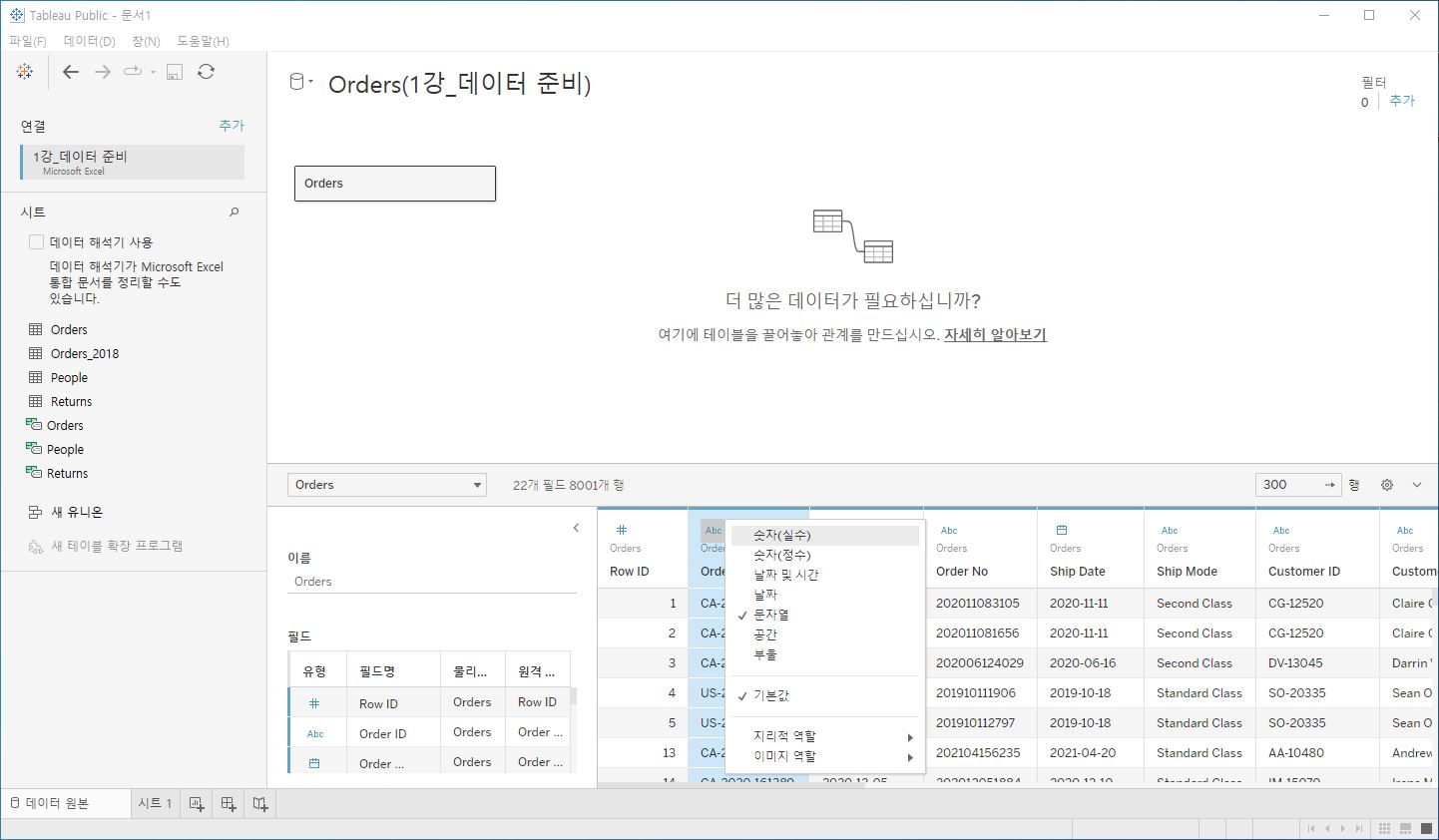This screenshot has height=840, width=1439.
Task: Open the 데이터(D) menu
Action: 90,41
